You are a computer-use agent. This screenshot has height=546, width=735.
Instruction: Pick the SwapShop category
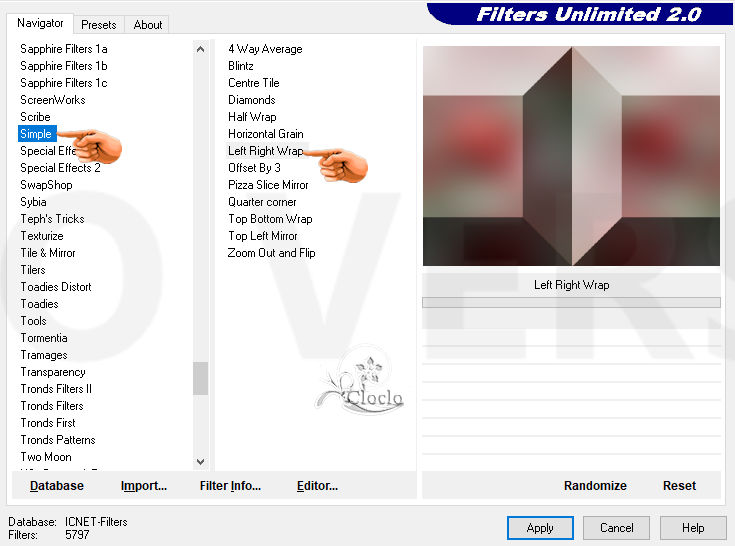pyautogui.click(x=46, y=185)
